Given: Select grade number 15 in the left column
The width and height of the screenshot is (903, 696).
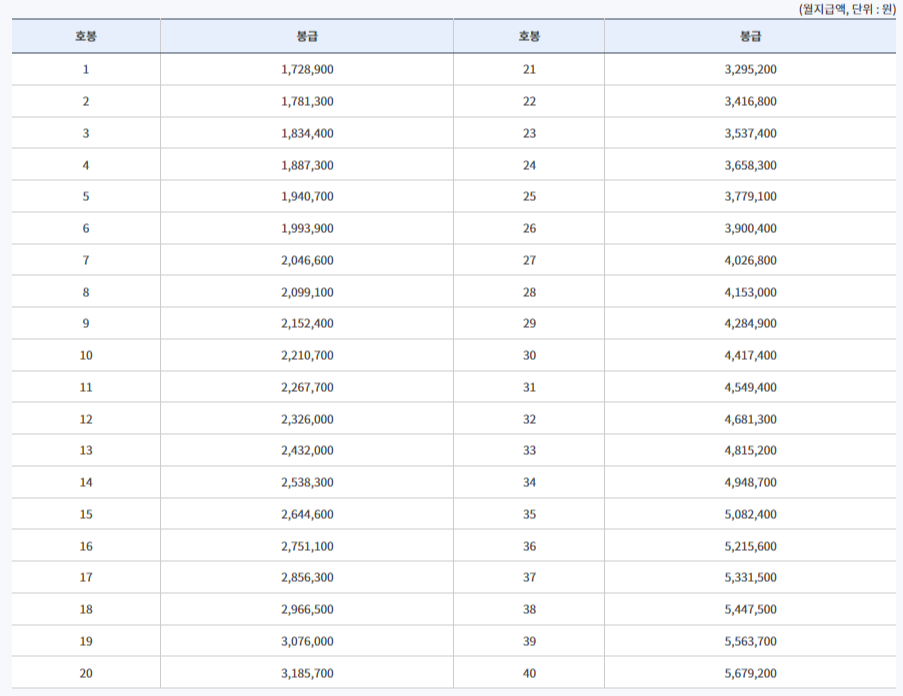Looking at the screenshot, I should click(x=85, y=514).
